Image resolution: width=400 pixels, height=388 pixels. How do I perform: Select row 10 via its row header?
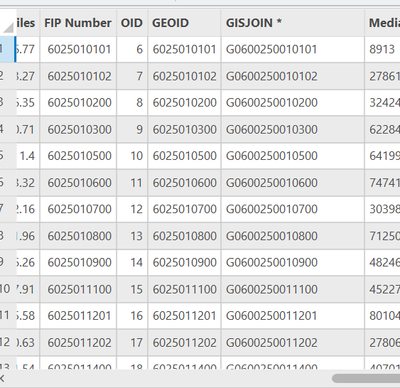7,289
